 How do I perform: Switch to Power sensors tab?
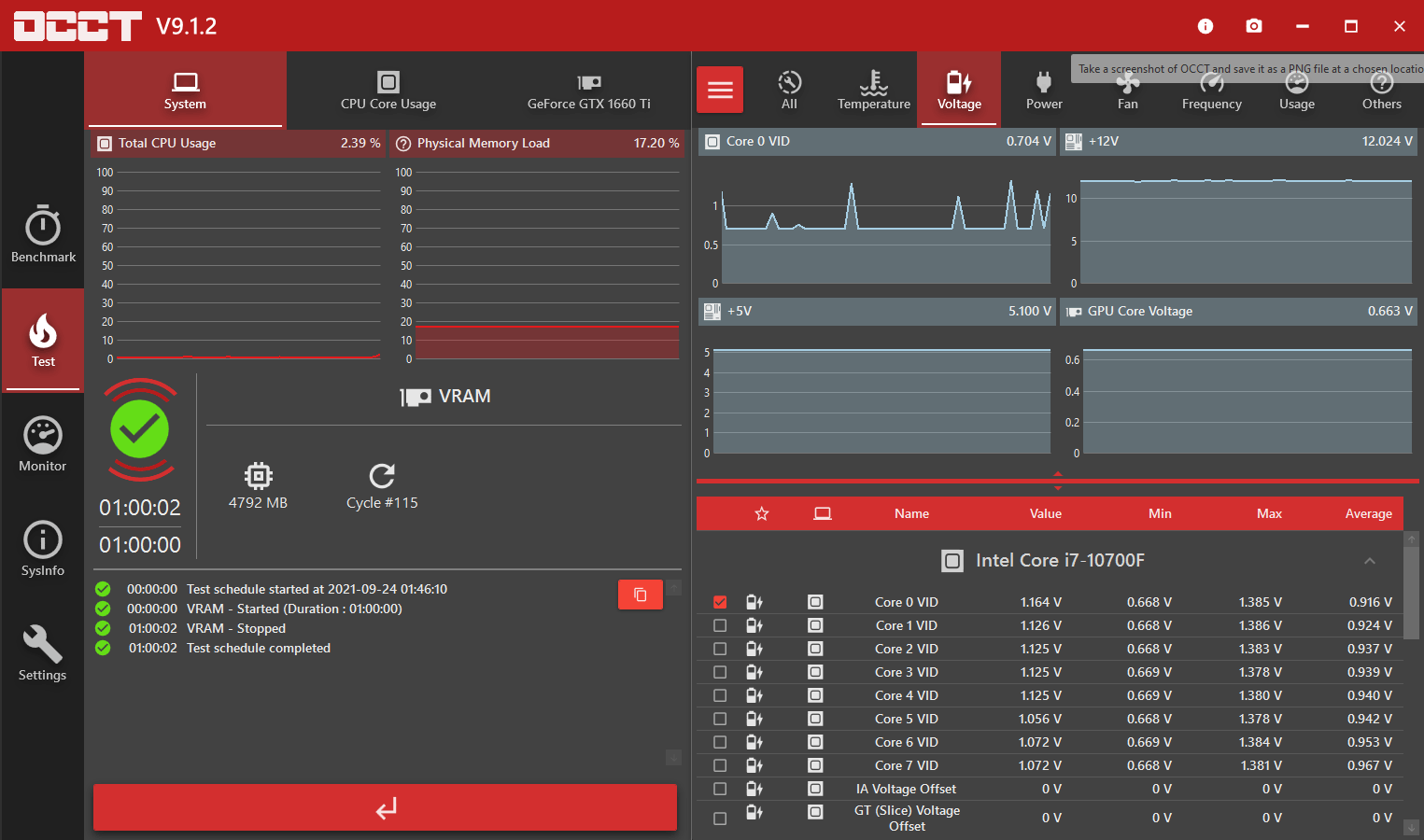pos(1044,90)
